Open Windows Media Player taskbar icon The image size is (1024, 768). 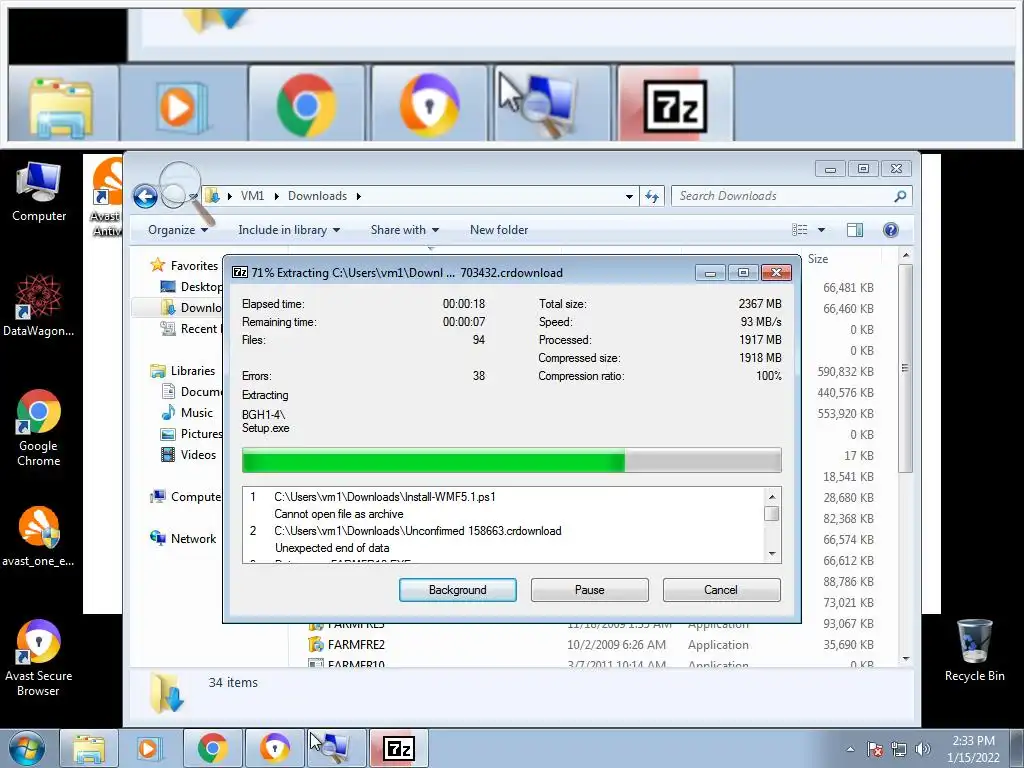[x=150, y=748]
